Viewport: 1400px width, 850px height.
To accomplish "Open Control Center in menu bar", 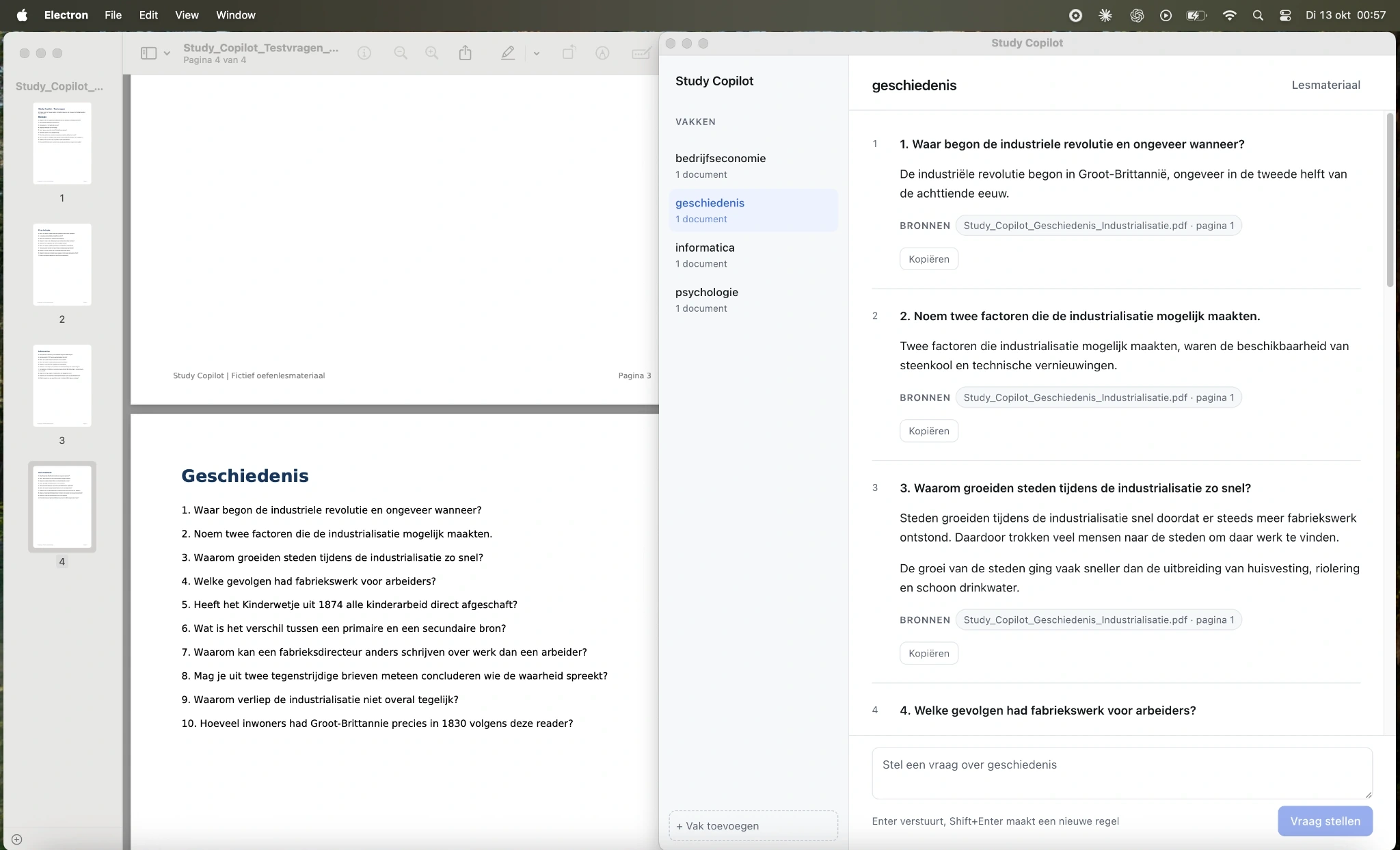I will 1285,15.
